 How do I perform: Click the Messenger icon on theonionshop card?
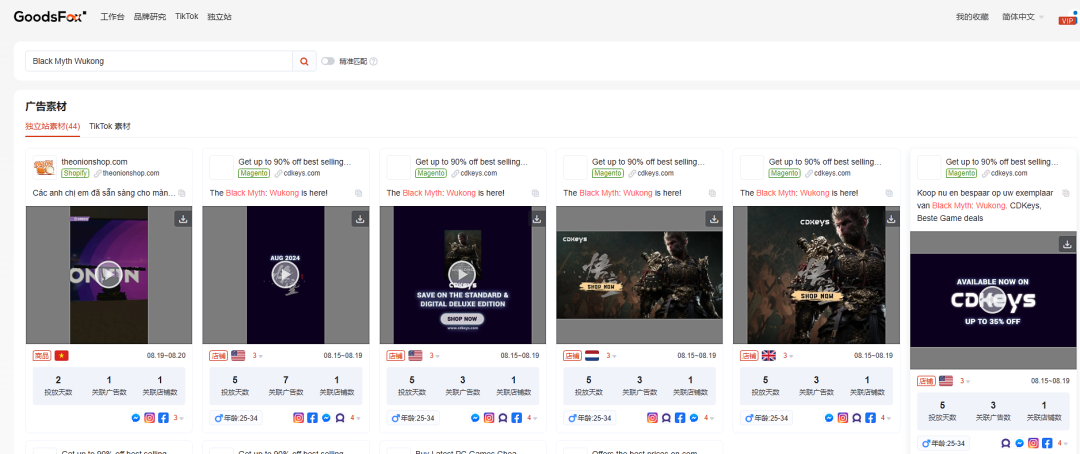pyautogui.click(x=136, y=417)
